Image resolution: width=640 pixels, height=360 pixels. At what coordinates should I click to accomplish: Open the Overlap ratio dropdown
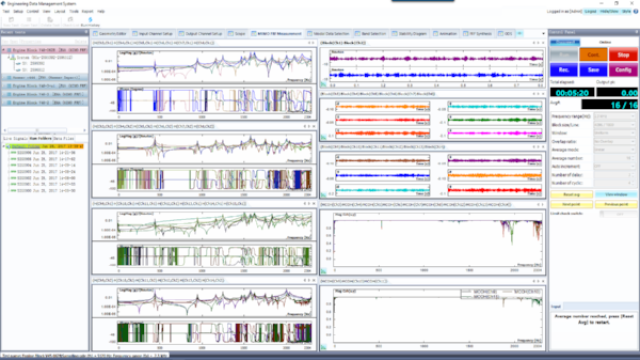[x=615, y=142]
